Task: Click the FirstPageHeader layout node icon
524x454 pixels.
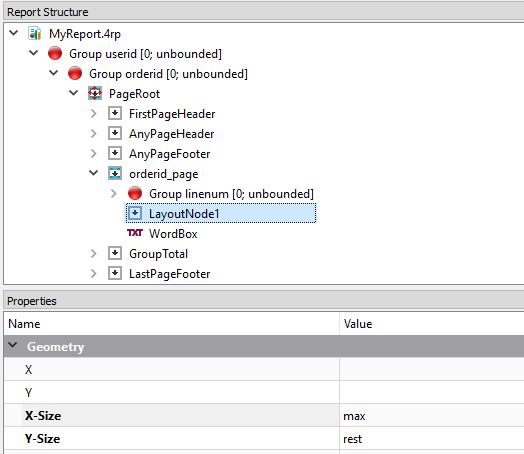Action: (x=115, y=113)
